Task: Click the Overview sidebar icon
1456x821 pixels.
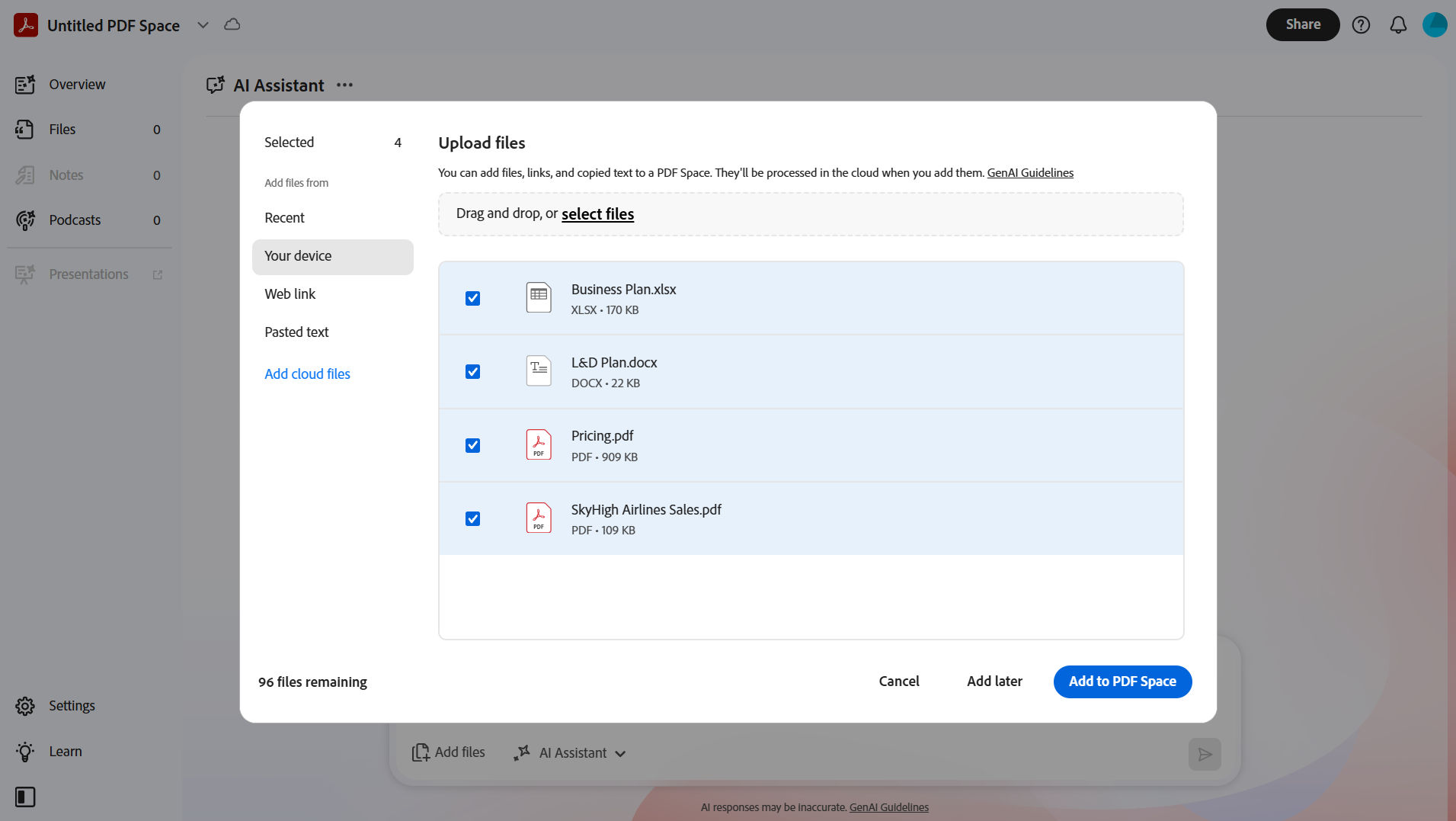Action: pos(25,85)
